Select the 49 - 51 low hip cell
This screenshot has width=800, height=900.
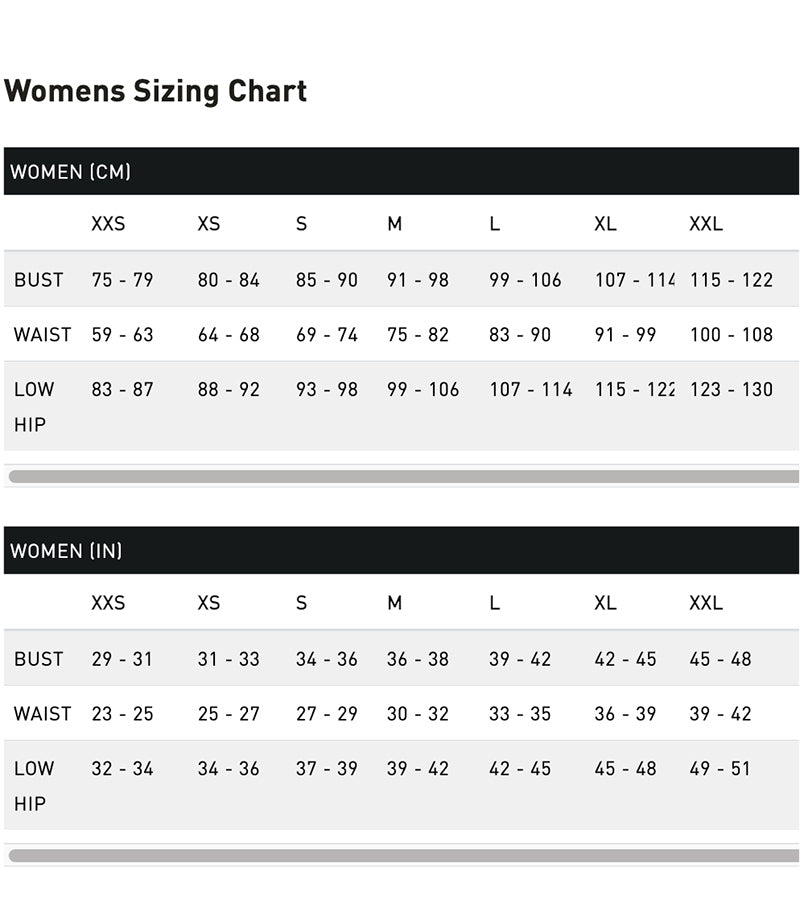coord(720,769)
